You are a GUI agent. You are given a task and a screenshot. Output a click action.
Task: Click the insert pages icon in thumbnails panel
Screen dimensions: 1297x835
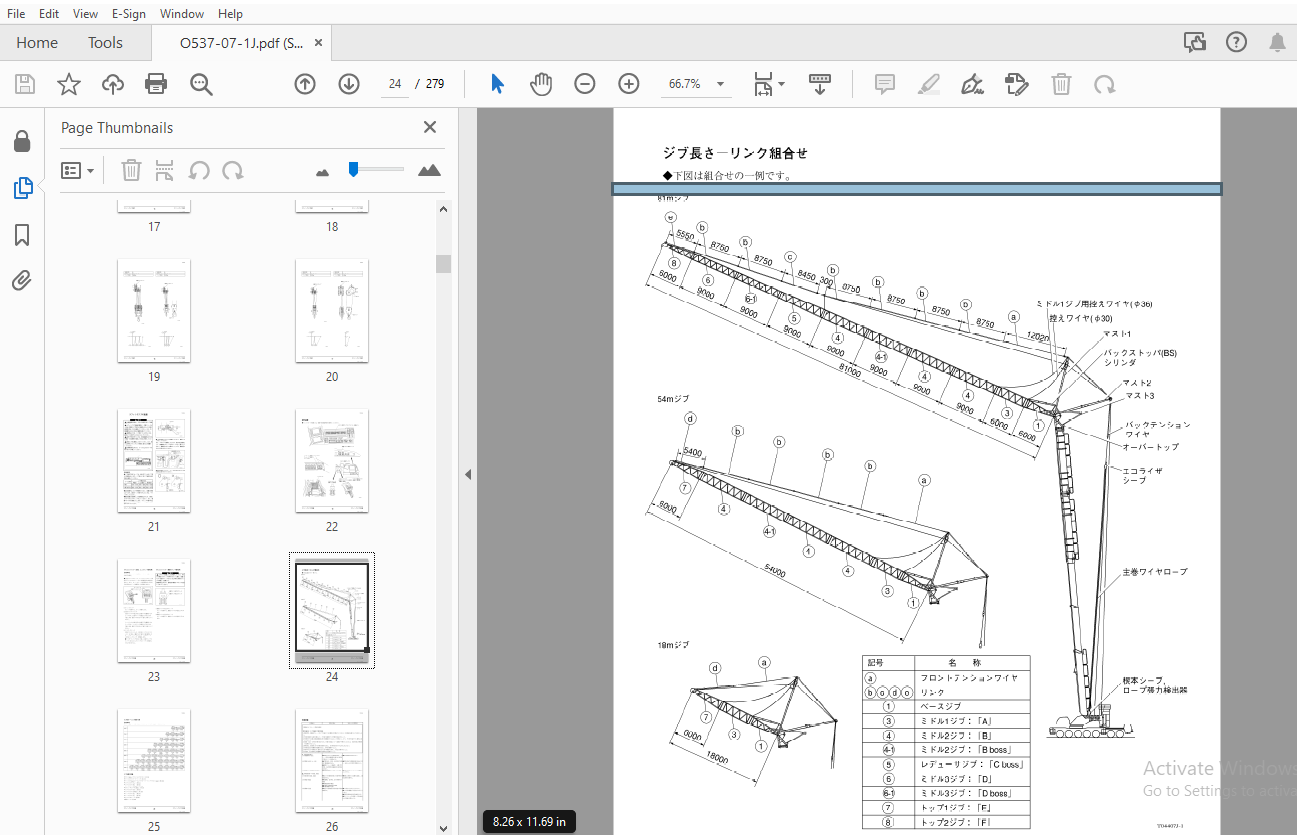tap(165, 170)
